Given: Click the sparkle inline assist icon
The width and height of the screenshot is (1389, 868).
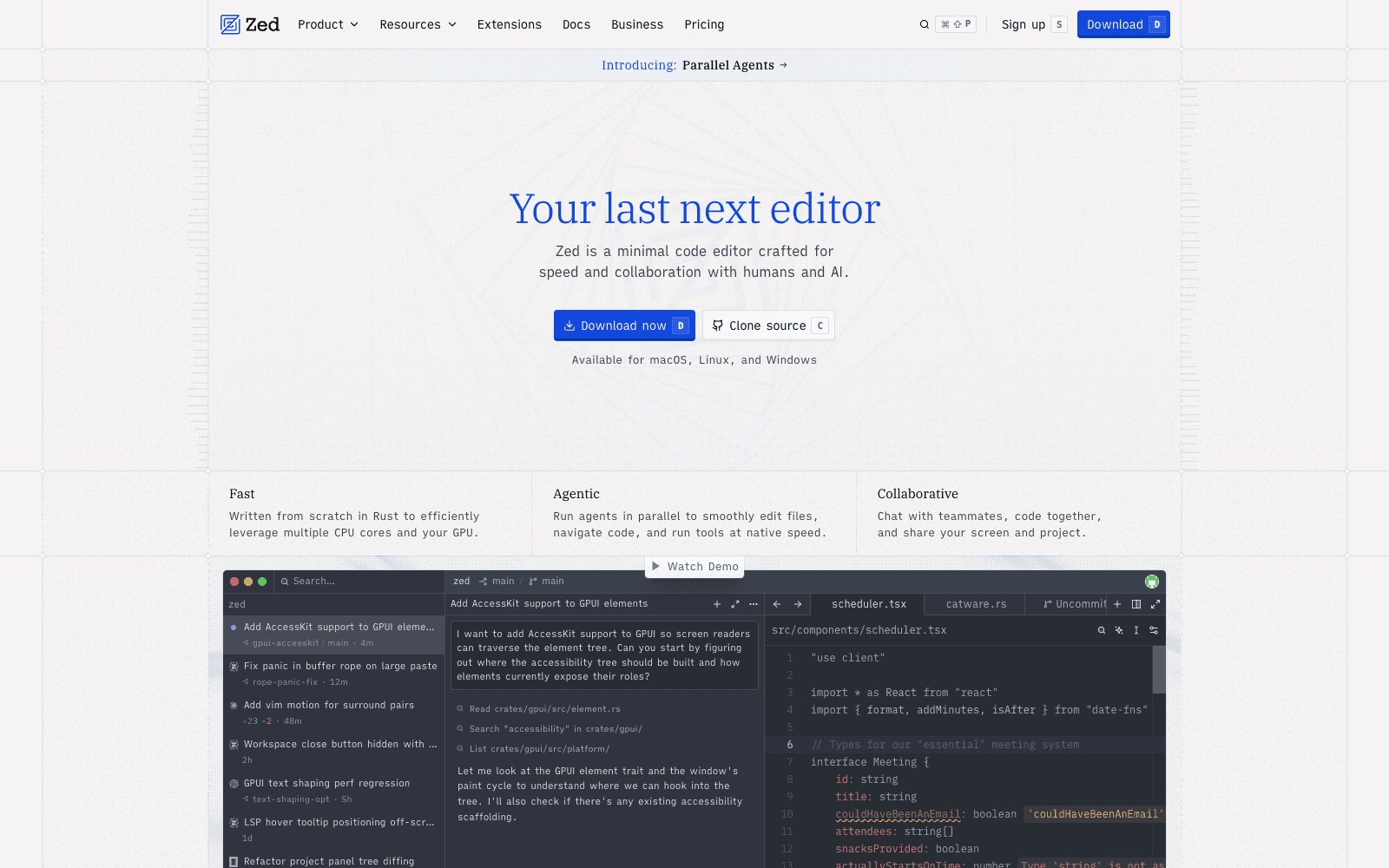Looking at the screenshot, I should coord(1119,630).
